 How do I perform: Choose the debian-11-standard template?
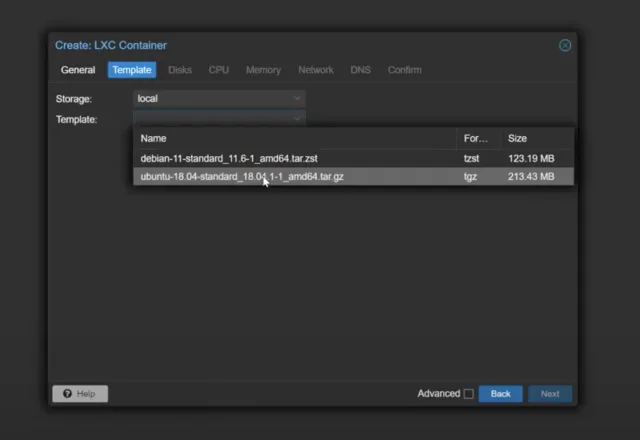tap(229, 158)
